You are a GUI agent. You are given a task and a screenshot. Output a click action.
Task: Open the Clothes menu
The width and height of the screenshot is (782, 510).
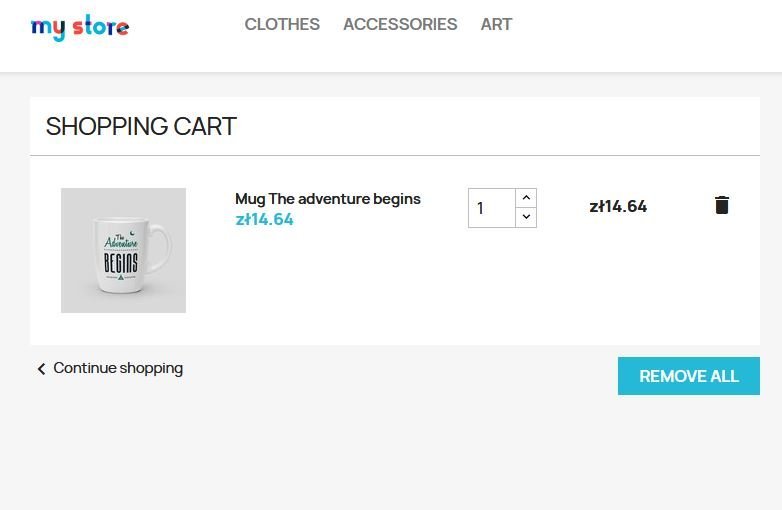tap(282, 24)
